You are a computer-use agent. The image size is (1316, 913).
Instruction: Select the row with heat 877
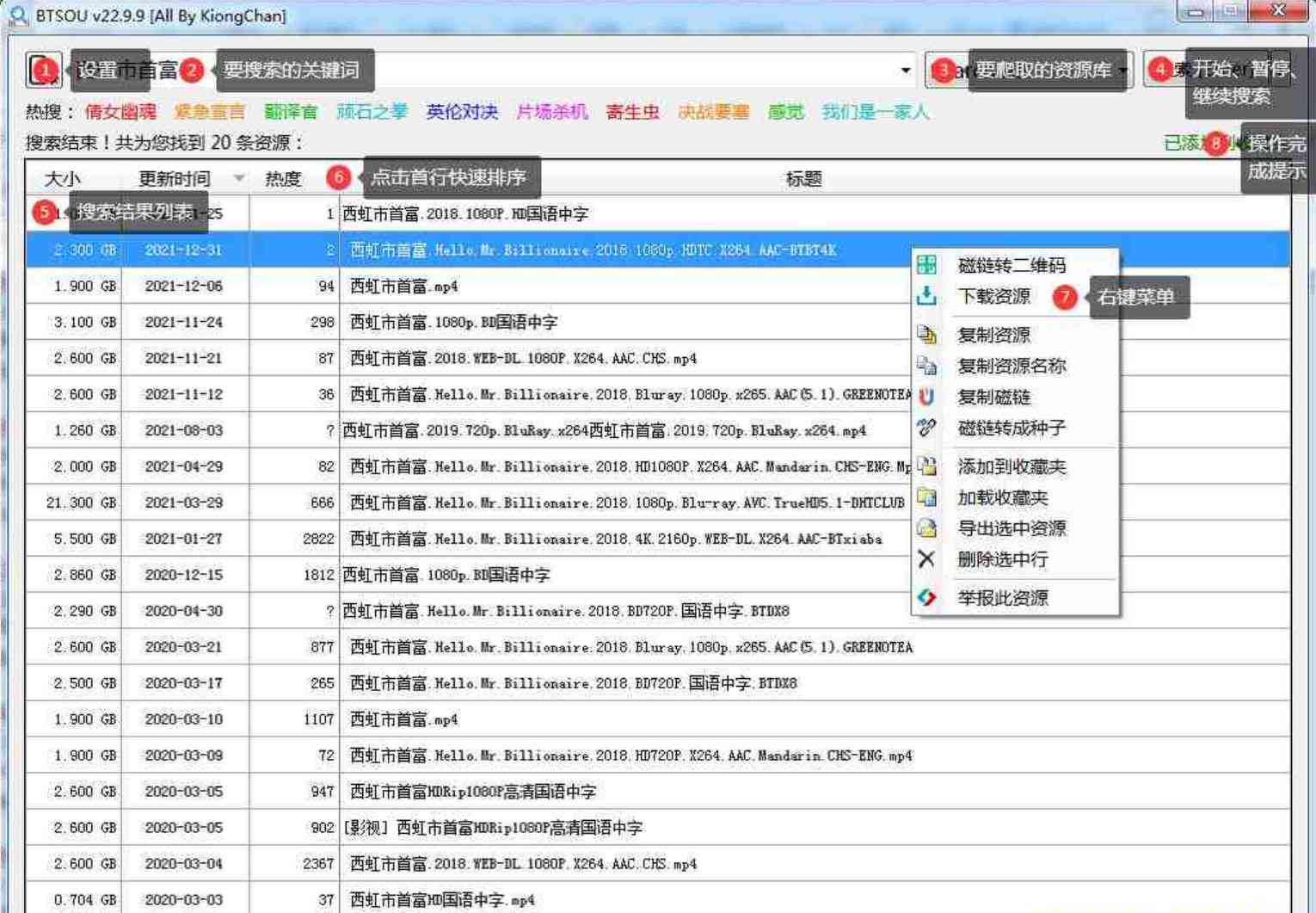coord(658,647)
